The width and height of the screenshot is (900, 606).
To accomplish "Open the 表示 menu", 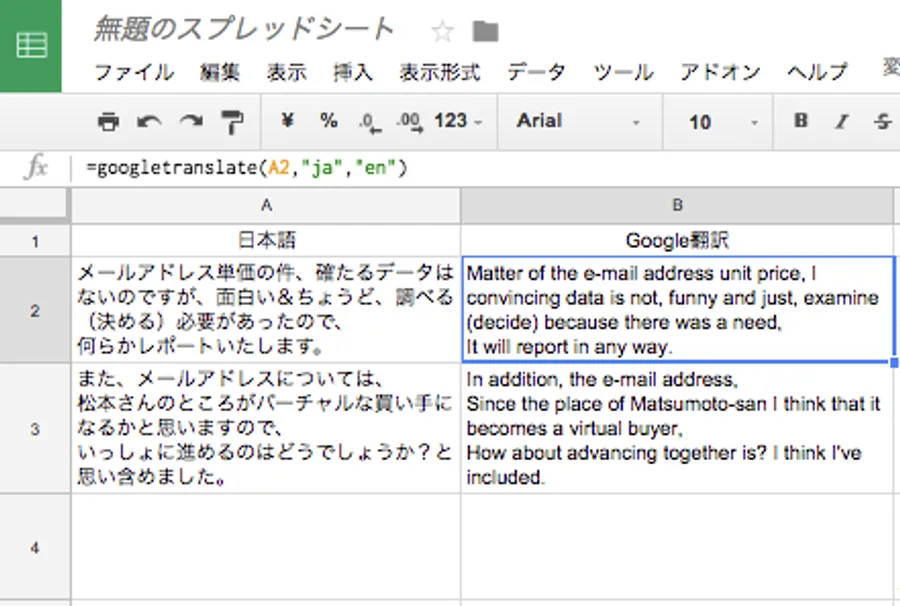I will point(286,72).
